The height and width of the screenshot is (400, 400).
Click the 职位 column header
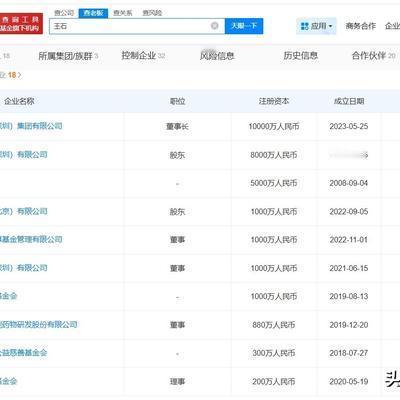click(177, 101)
